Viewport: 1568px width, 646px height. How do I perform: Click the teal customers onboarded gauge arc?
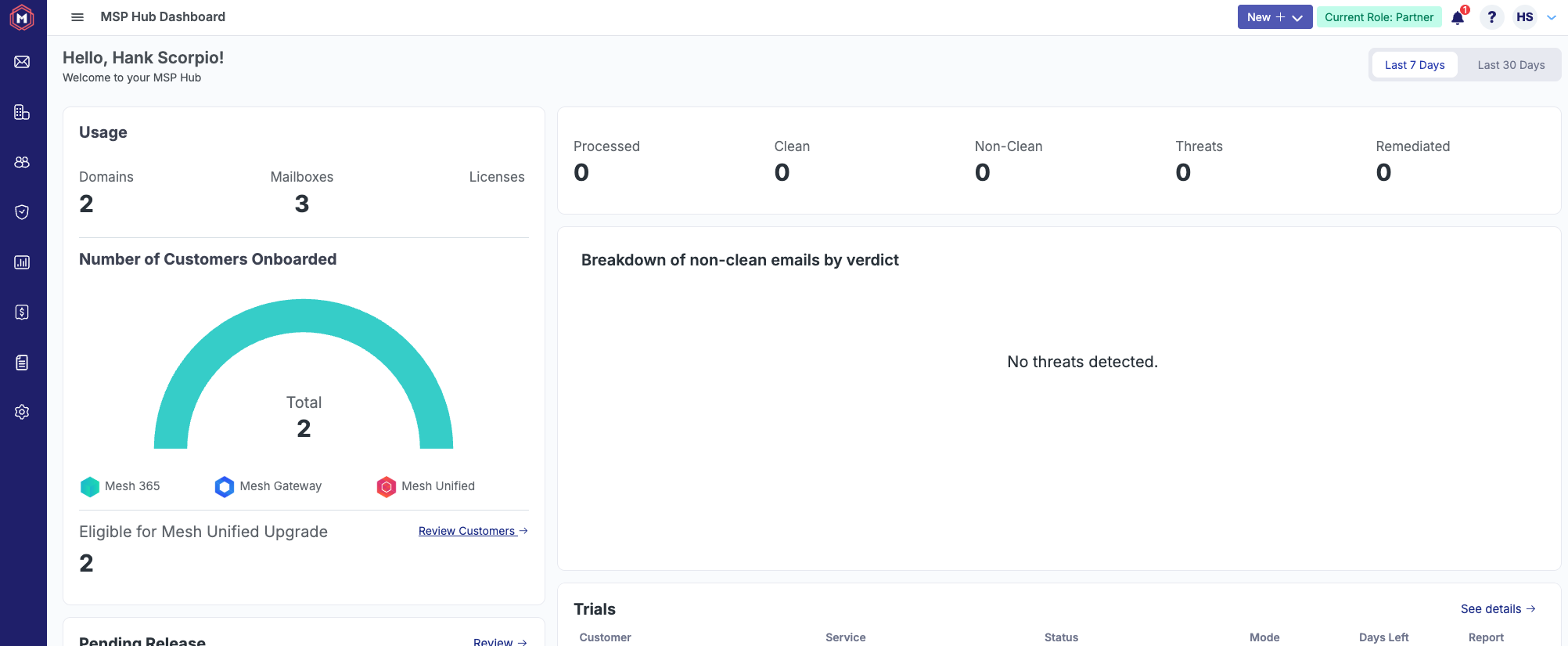(304, 316)
